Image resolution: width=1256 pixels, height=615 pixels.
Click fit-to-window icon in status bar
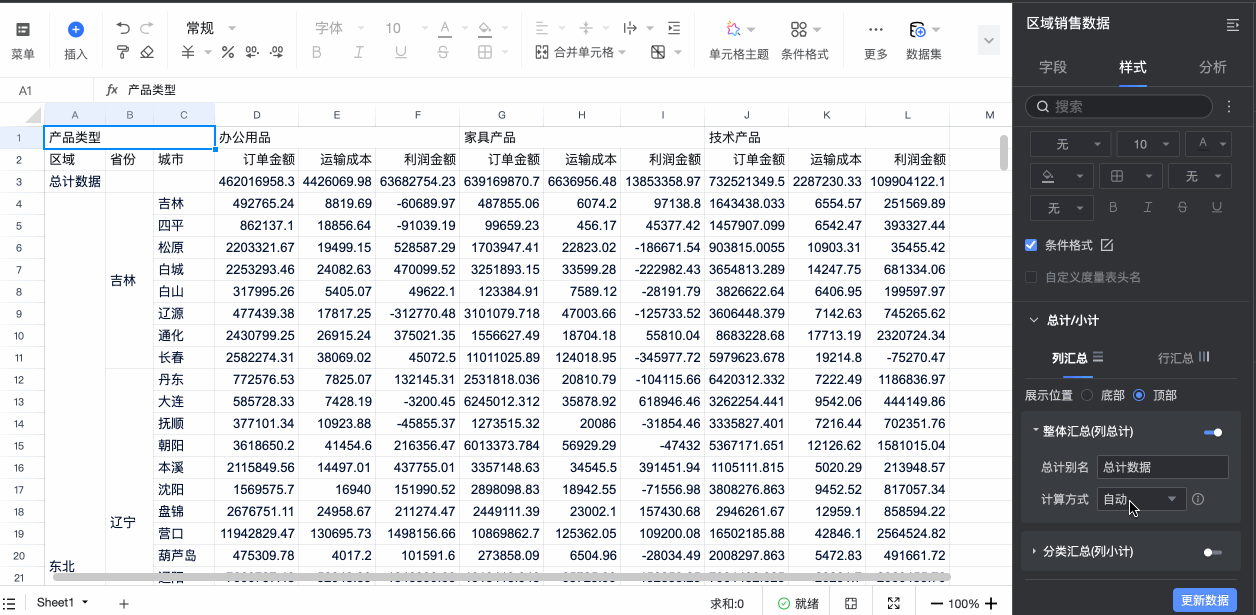tap(851, 603)
